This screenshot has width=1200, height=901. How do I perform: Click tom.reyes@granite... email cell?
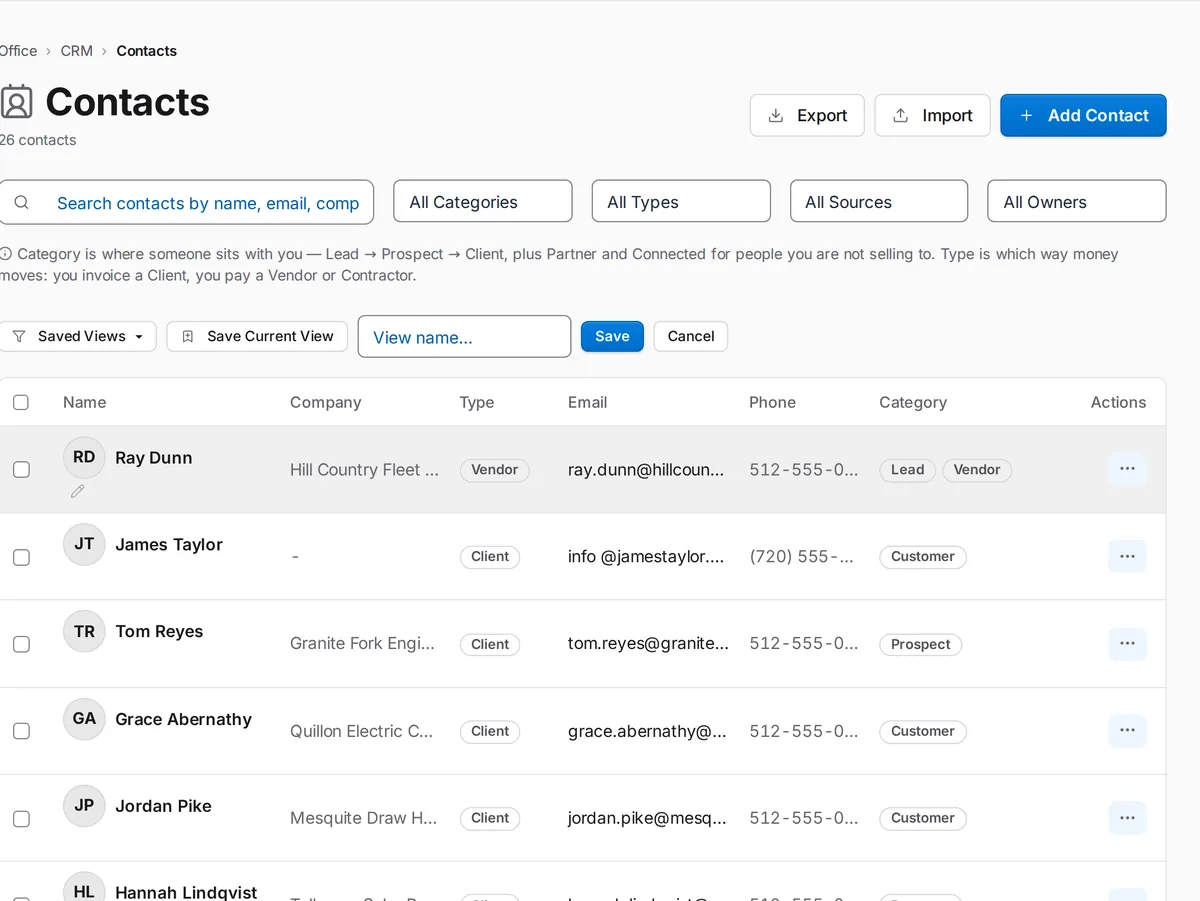coord(649,643)
